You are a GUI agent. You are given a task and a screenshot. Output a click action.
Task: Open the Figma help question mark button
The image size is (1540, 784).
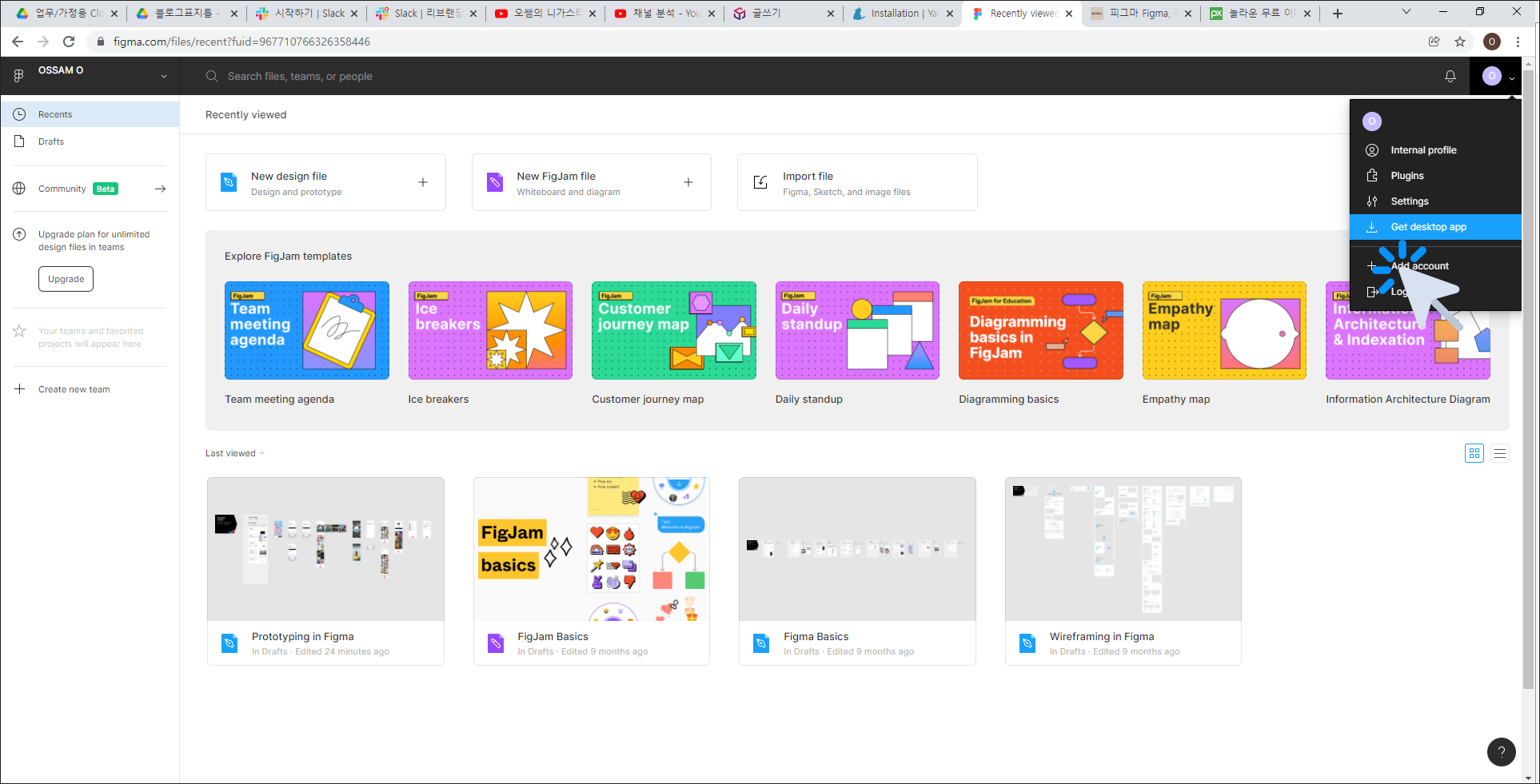(x=1501, y=751)
